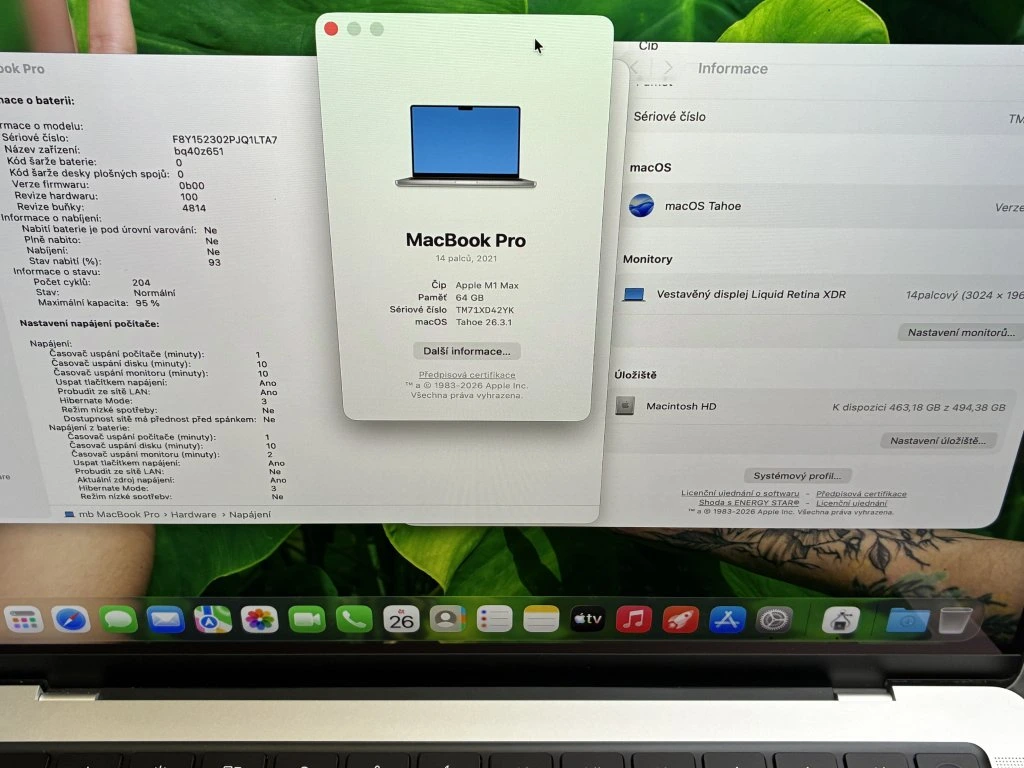Open the Downloads folder in the Dock

[x=908, y=620]
